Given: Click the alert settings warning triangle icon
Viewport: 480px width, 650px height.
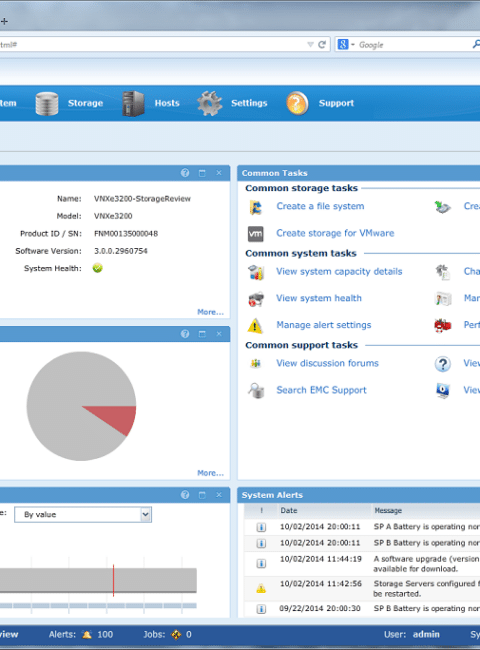Looking at the screenshot, I should pos(255,326).
